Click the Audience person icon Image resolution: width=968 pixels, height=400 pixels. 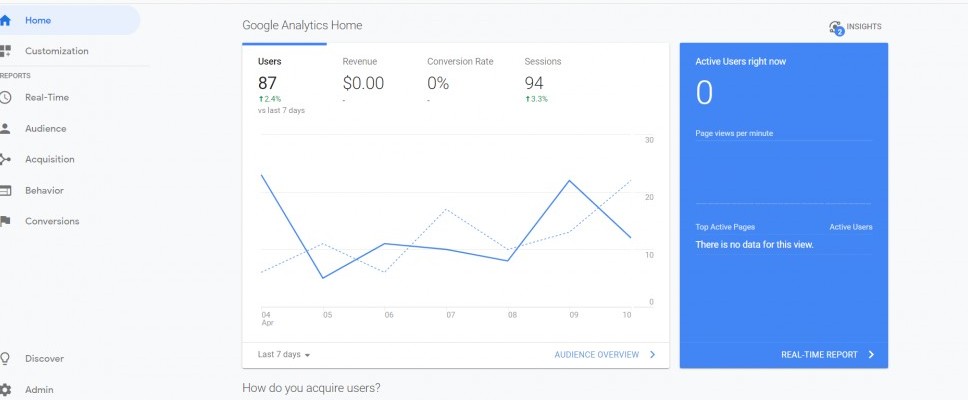pyautogui.click(x=5, y=128)
